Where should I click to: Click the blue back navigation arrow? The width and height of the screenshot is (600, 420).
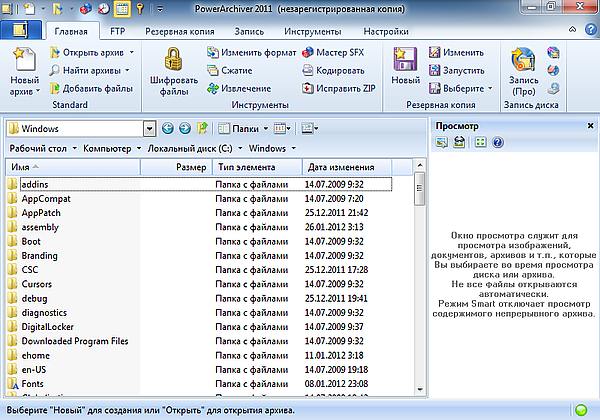click(167, 128)
